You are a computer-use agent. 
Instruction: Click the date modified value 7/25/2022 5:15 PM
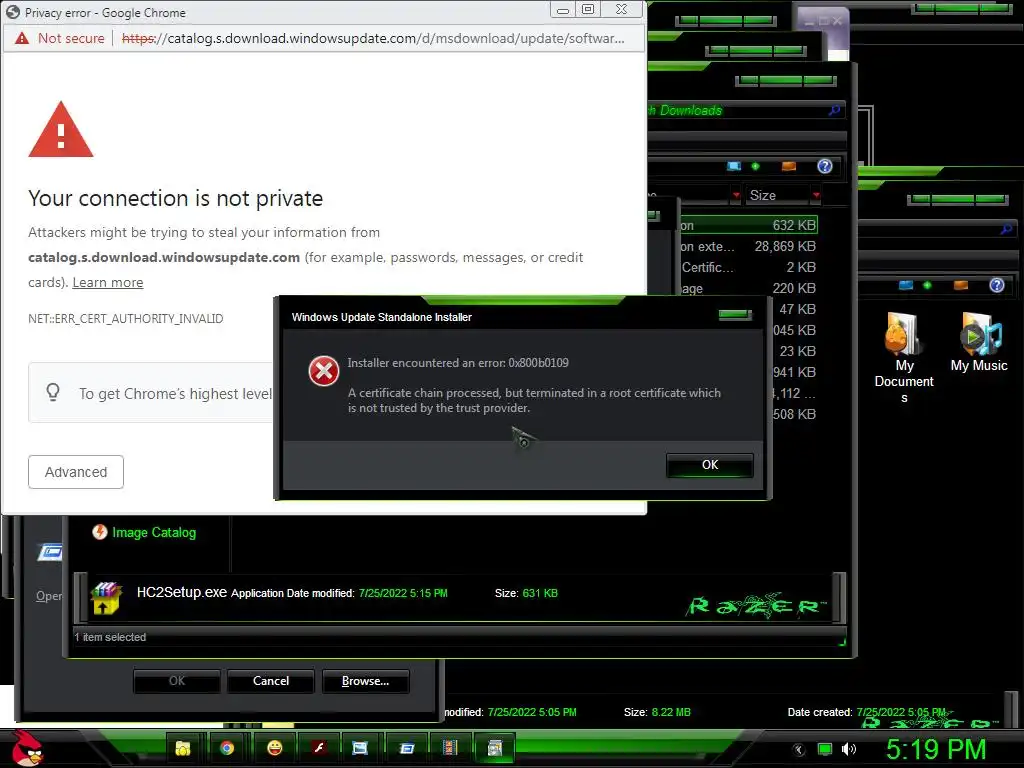tap(403, 593)
